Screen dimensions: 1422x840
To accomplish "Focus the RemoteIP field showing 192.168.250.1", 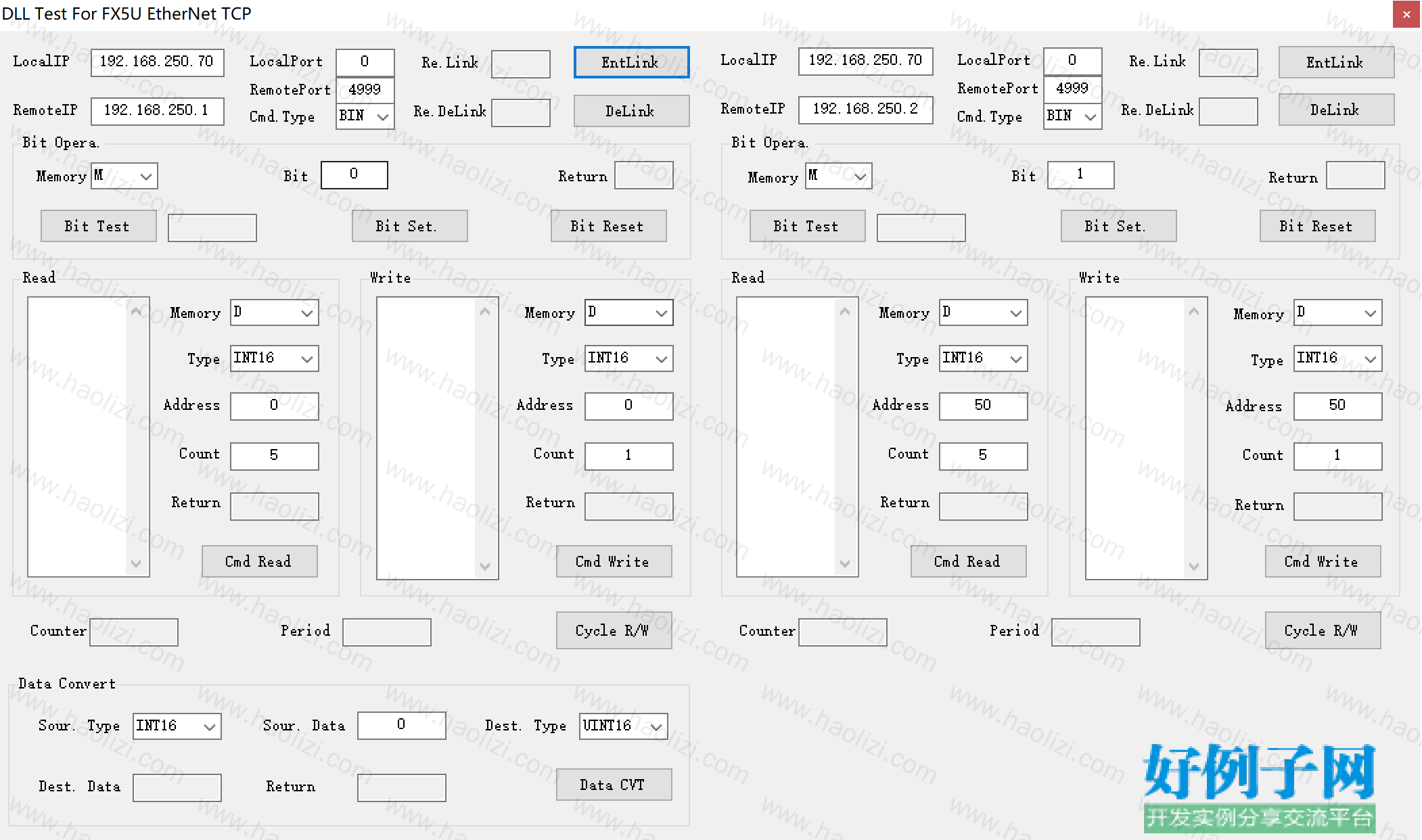I will click(x=158, y=111).
